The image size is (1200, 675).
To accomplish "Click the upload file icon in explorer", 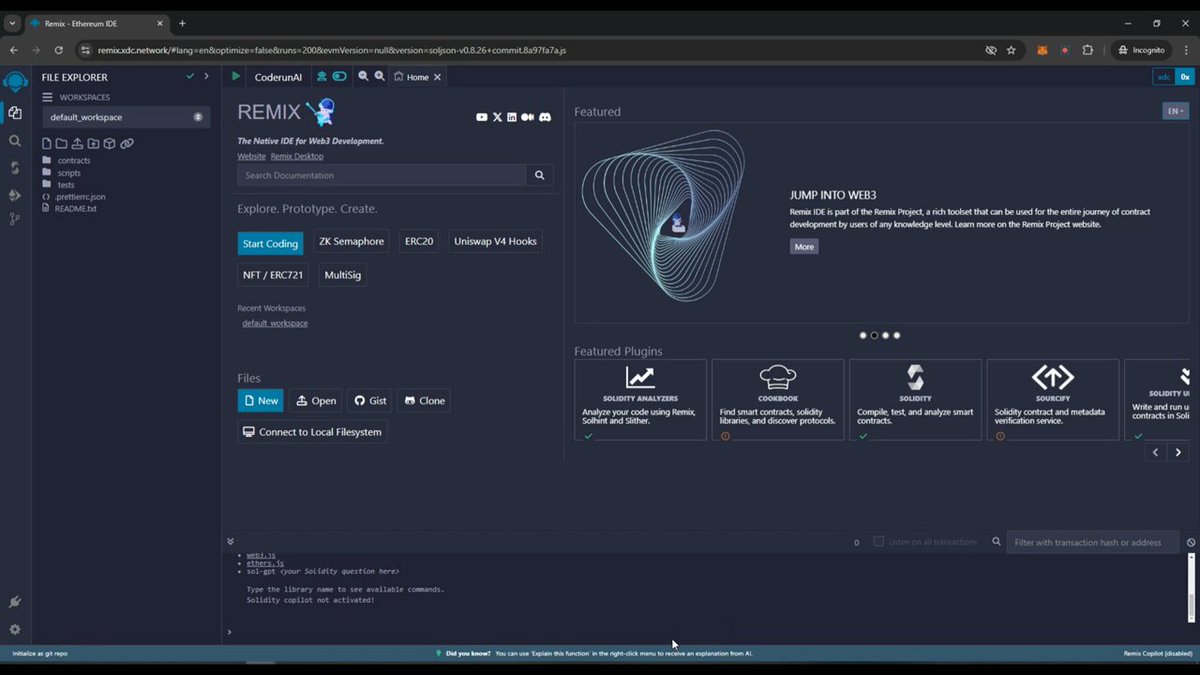I will pyautogui.click(x=77, y=144).
